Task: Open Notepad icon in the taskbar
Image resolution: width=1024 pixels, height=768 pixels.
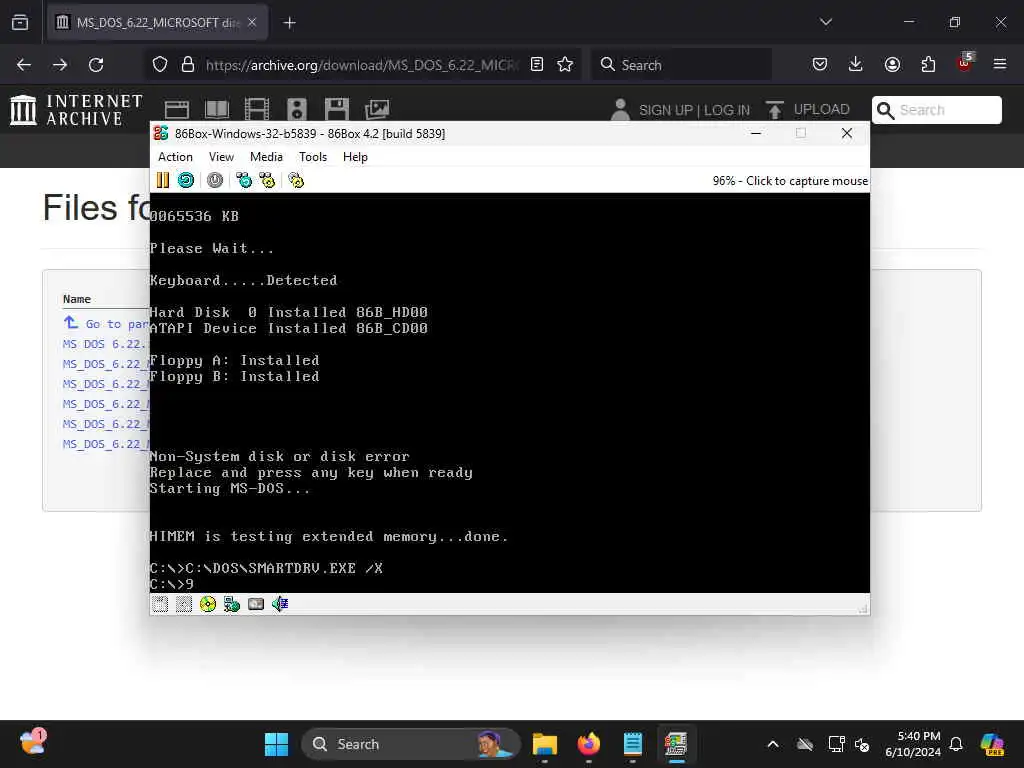Action: [x=633, y=744]
